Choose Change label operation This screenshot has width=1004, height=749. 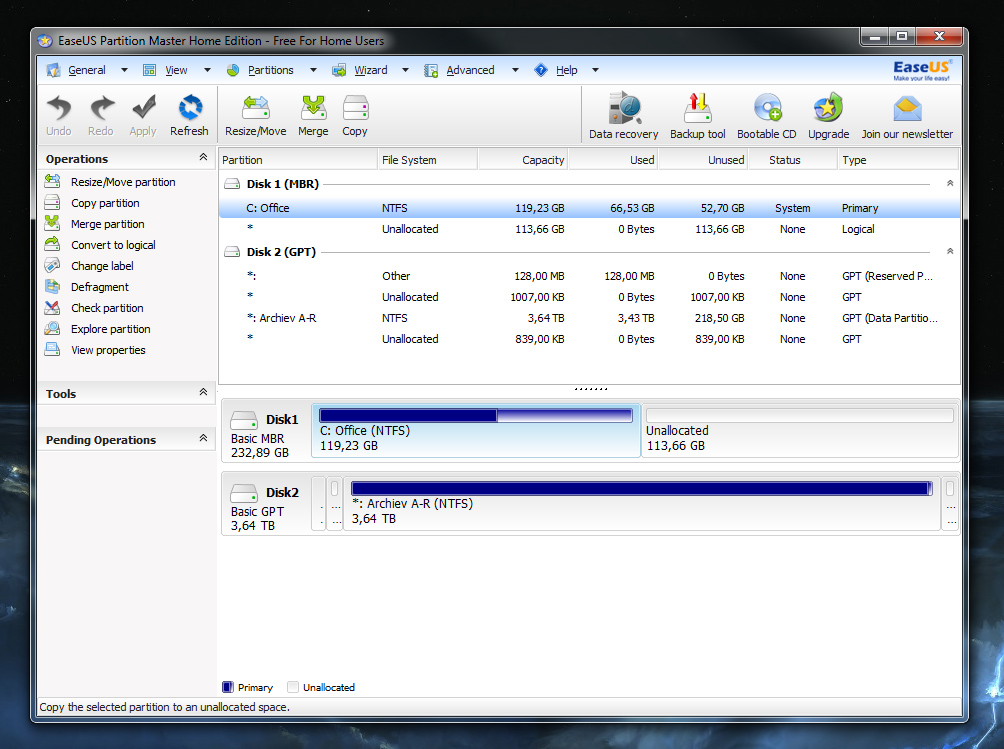[x=102, y=266]
